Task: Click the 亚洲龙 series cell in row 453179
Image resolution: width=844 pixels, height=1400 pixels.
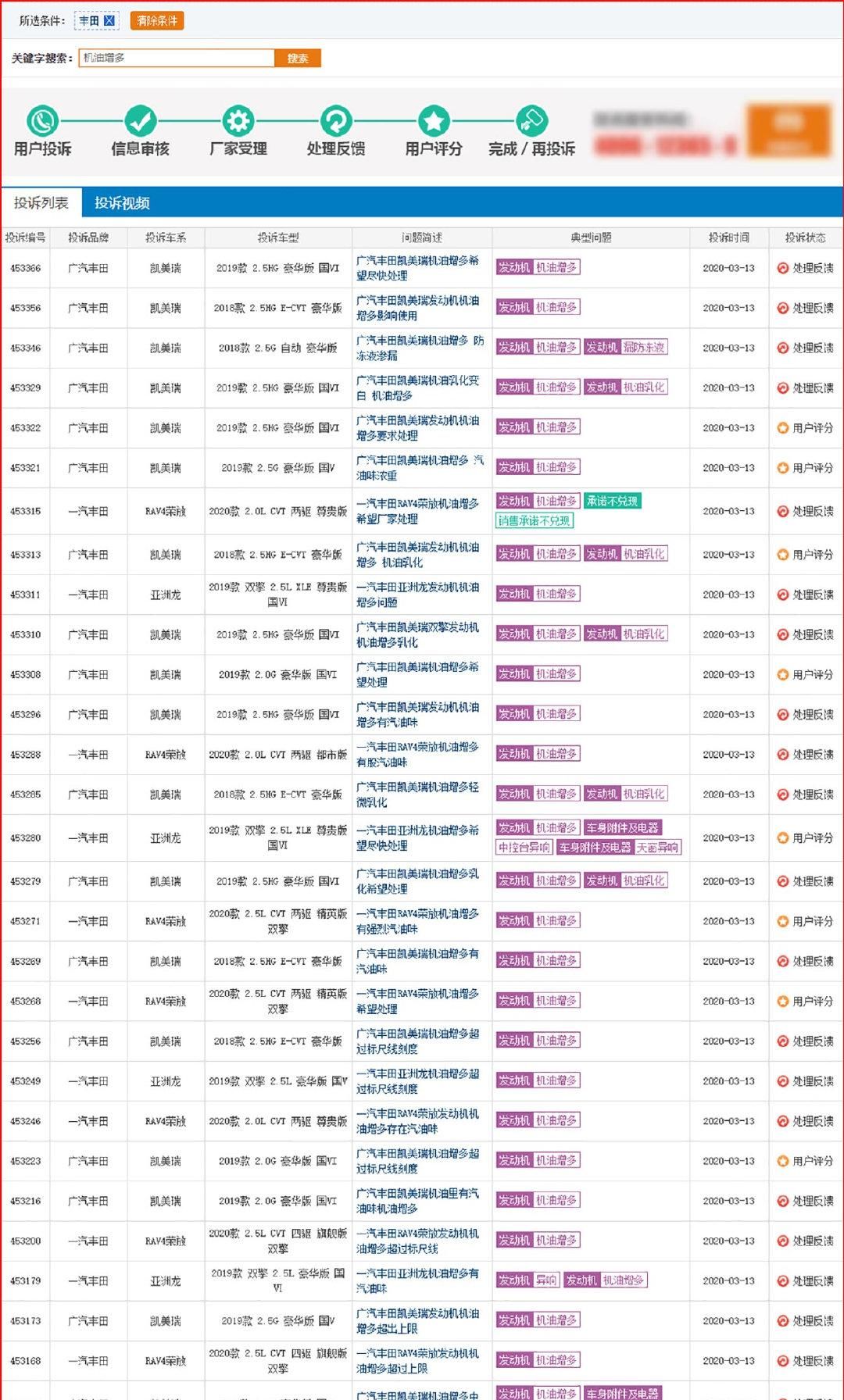Action: [166, 1281]
